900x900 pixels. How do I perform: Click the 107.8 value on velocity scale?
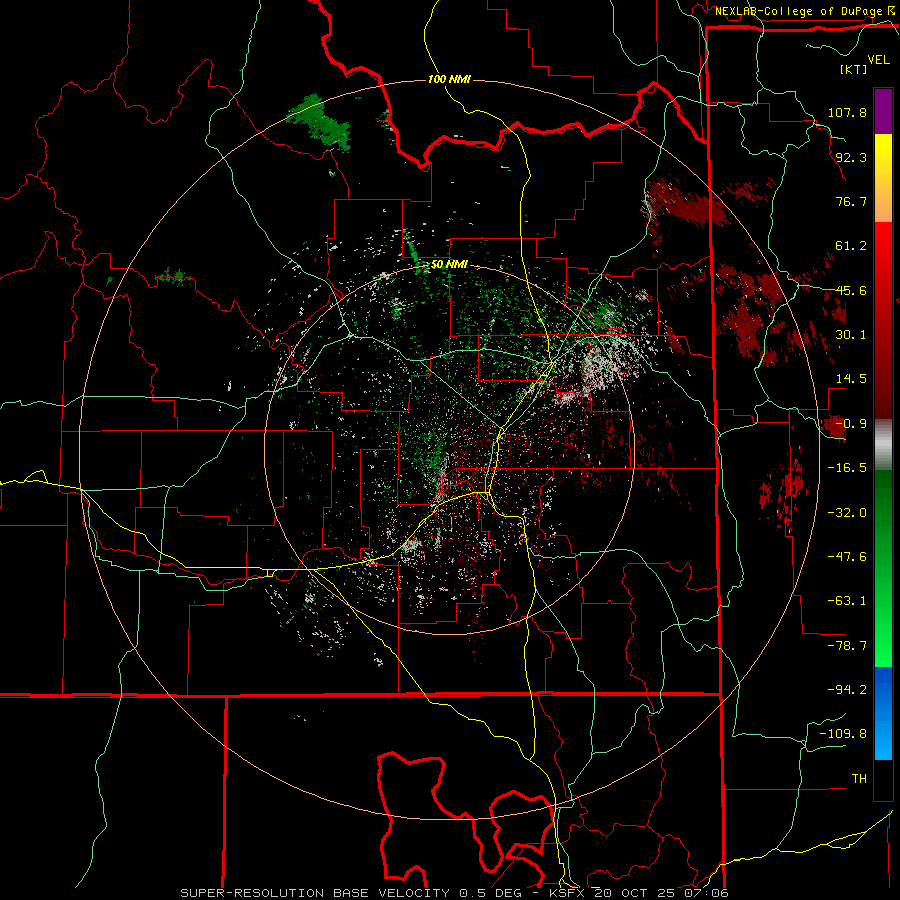click(x=847, y=112)
